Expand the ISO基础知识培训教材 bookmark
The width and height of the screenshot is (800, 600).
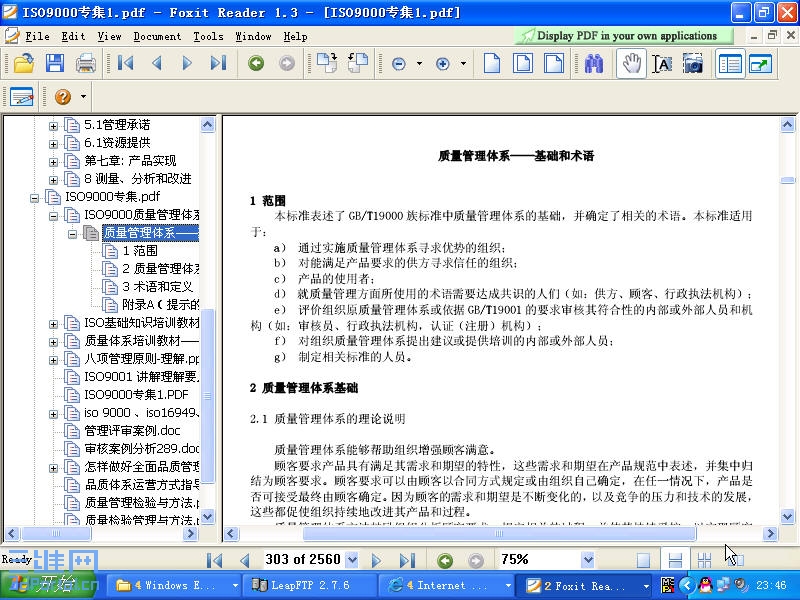point(53,324)
